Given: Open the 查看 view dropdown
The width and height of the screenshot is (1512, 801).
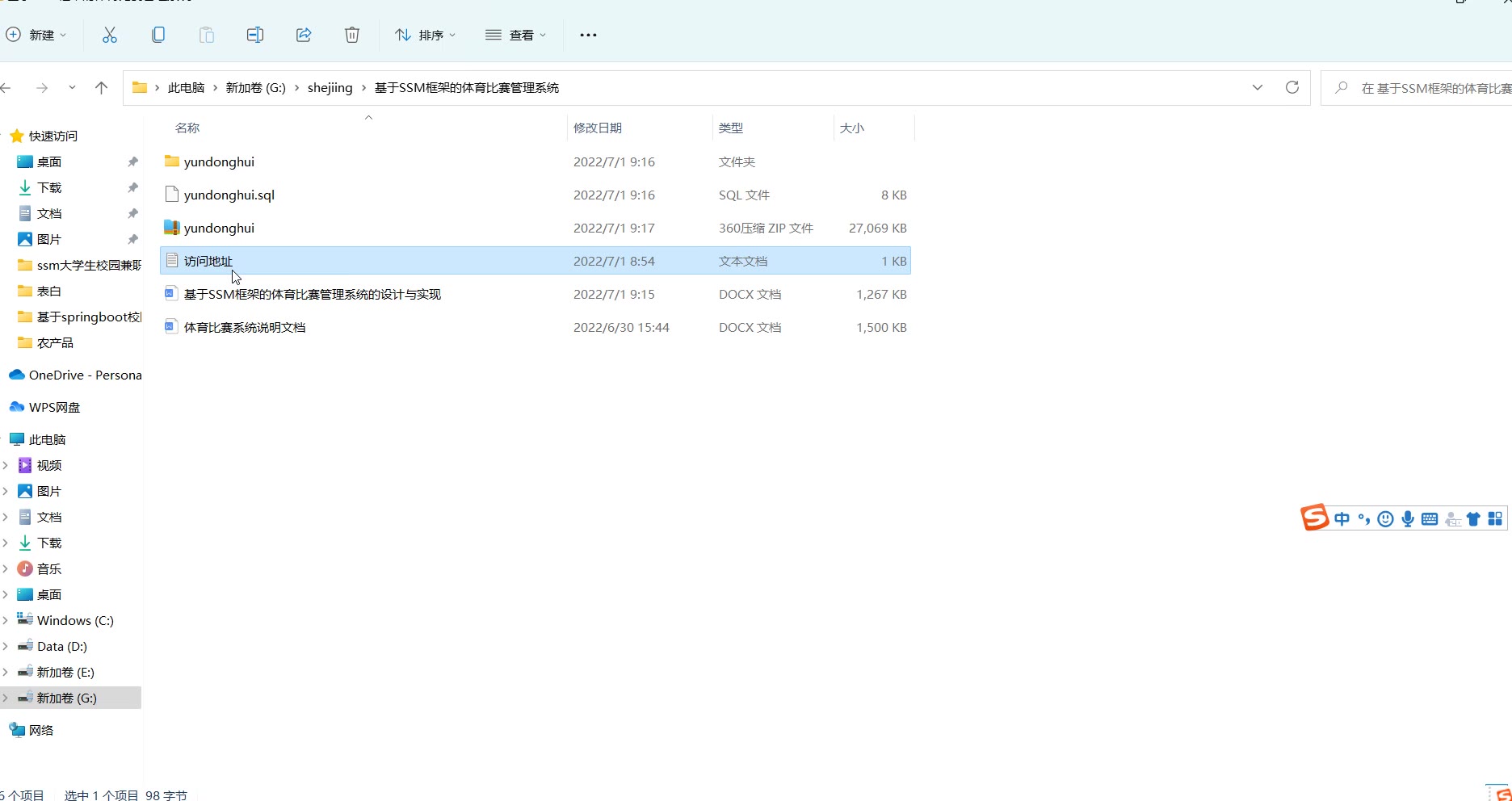Looking at the screenshot, I should (x=516, y=35).
